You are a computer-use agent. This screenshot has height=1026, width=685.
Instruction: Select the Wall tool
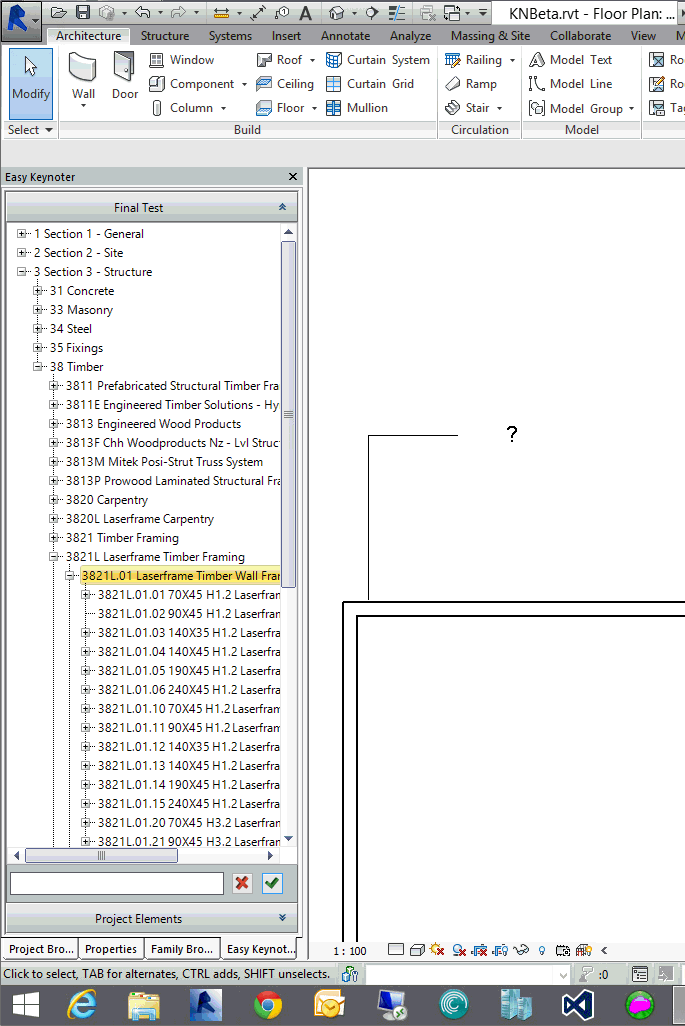click(x=83, y=78)
